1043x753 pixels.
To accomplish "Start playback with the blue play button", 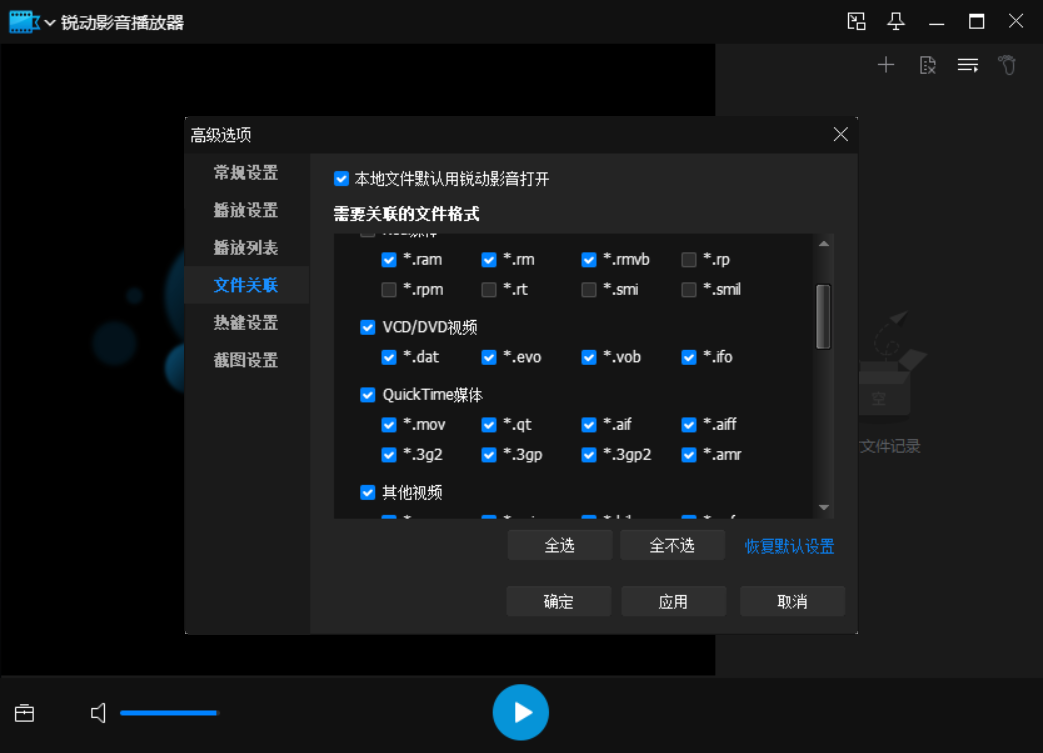I will [520, 712].
